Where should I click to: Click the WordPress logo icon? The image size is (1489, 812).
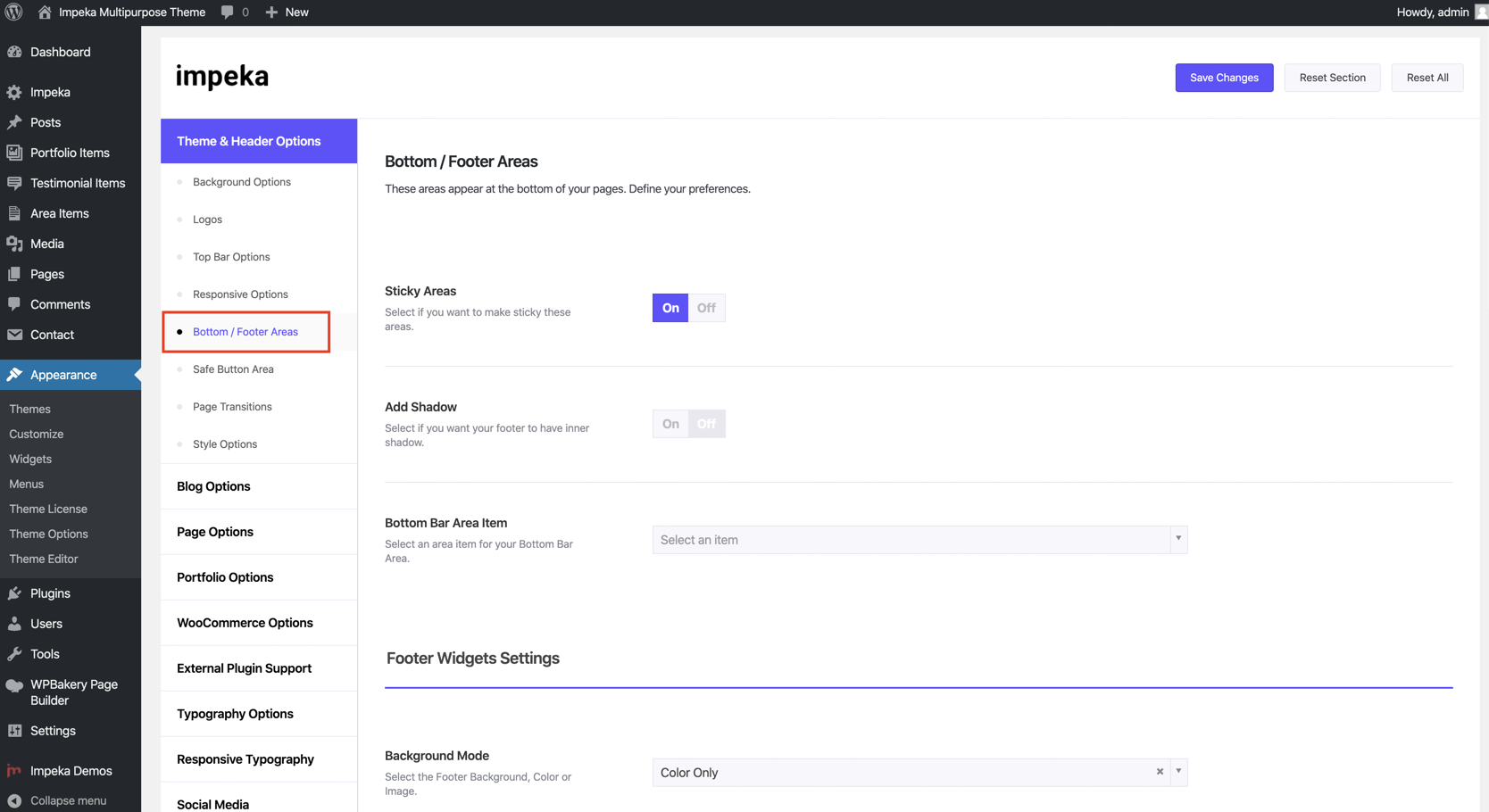click(13, 12)
